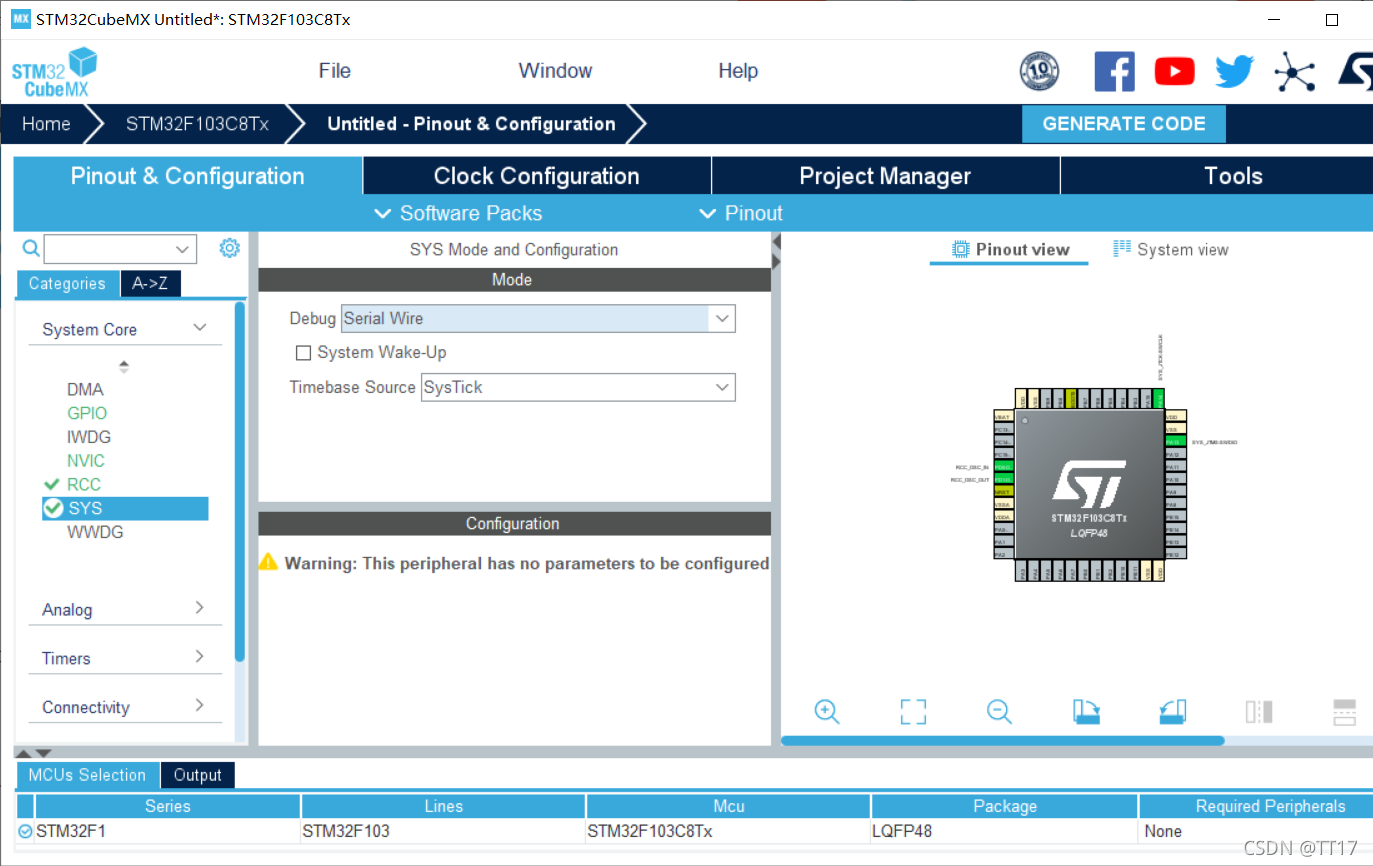
Task: Click the 10-year anniversary badge icon
Action: click(1039, 71)
